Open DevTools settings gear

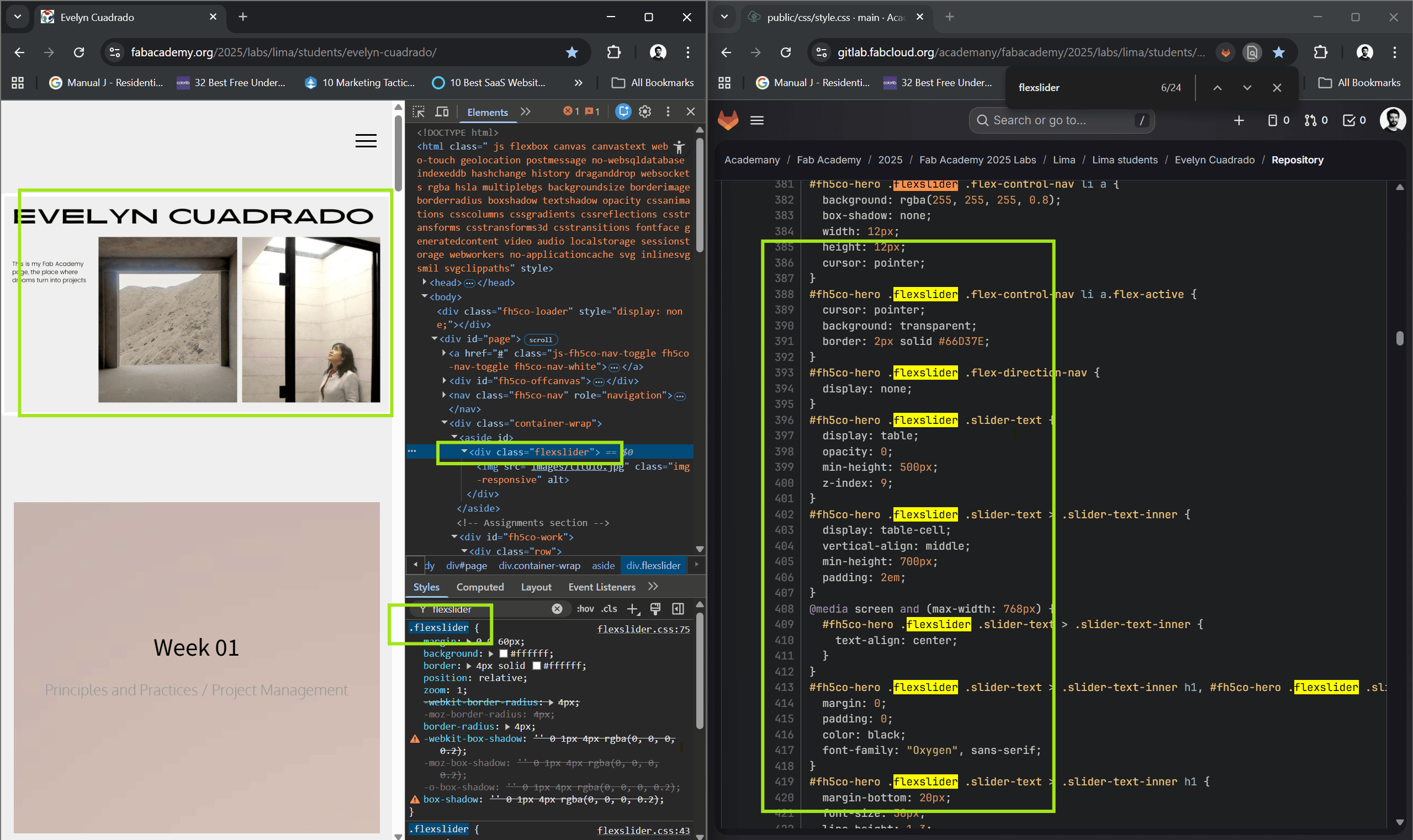coord(645,111)
